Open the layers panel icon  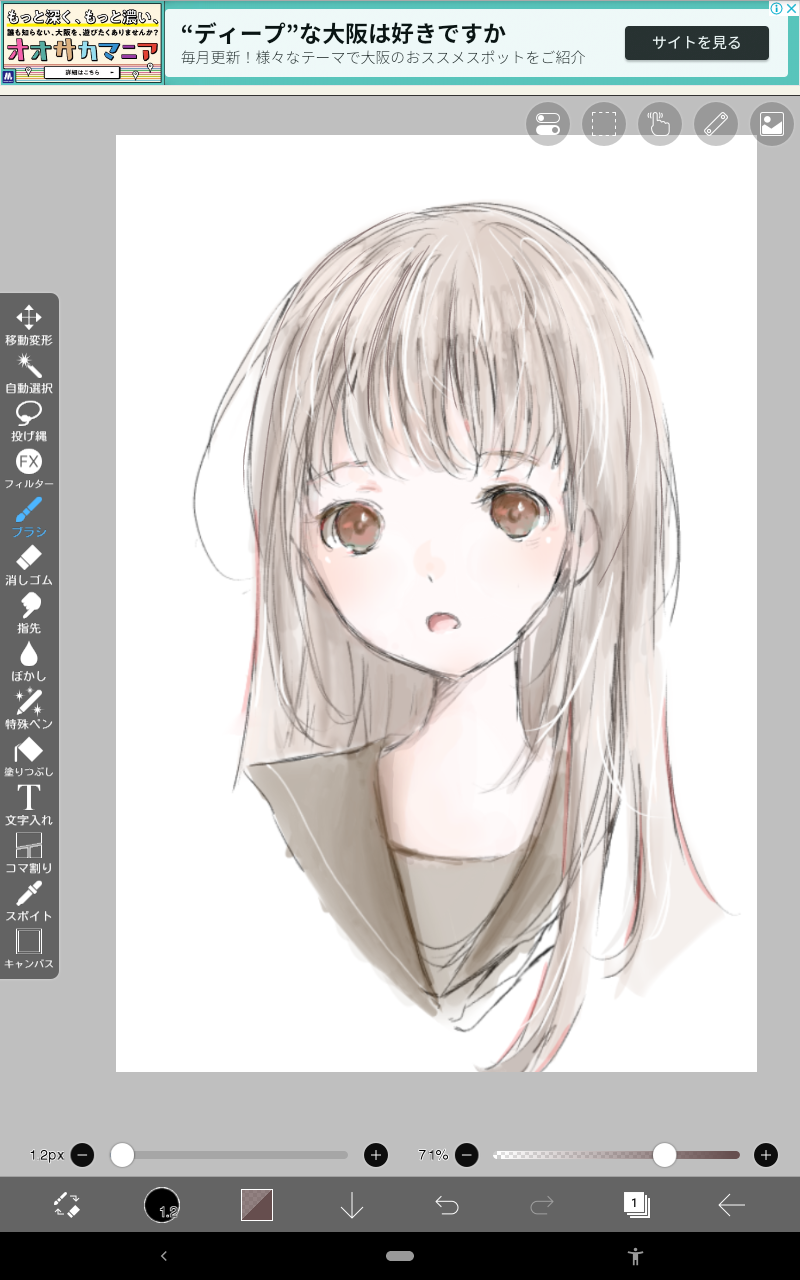637,1204
